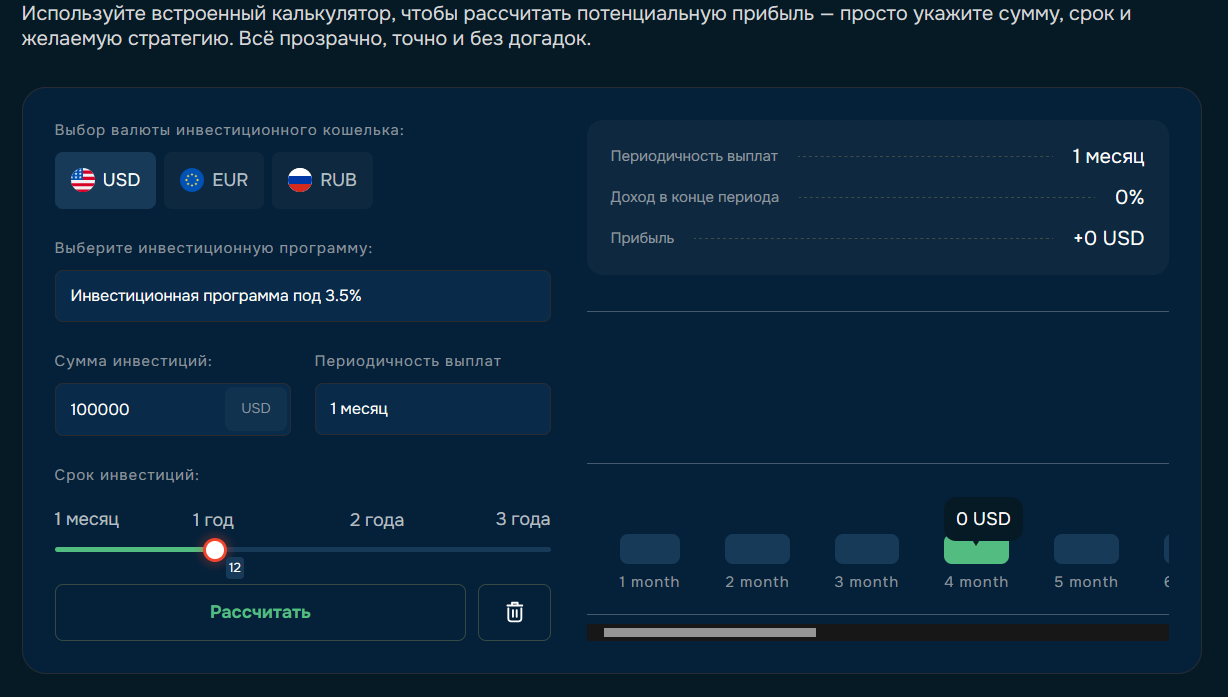
Task: Set term to 3 года label
Action: 523,520
